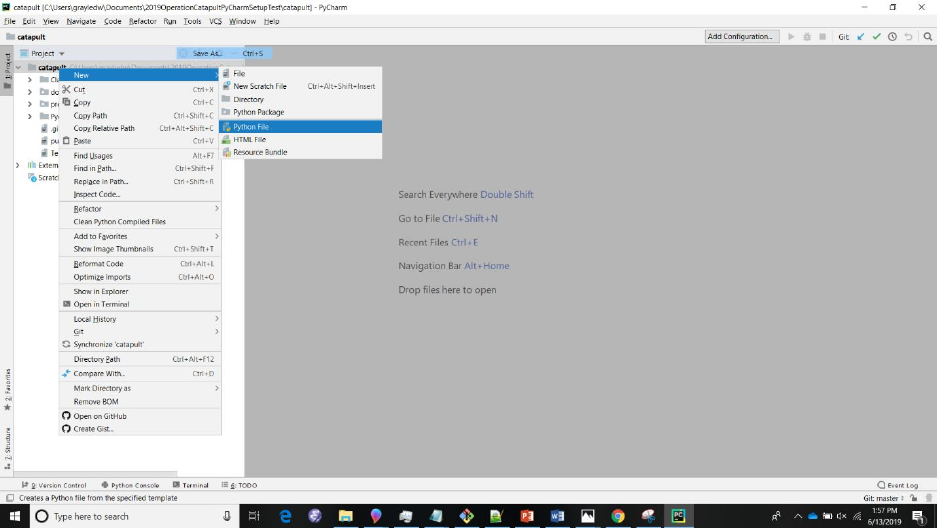The image size is (937, 528).
Task: Select Inspect Code
Action: [140, 194]
